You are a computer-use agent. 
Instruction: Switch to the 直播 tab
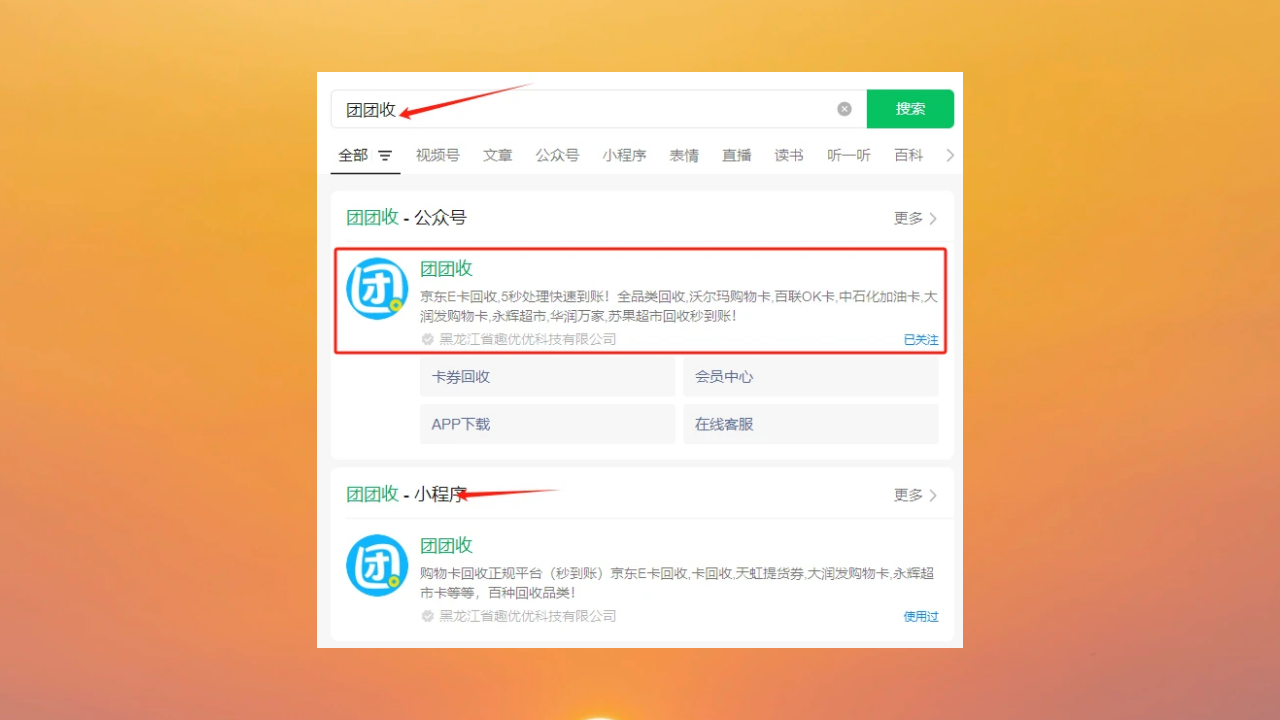coord(737,155)
